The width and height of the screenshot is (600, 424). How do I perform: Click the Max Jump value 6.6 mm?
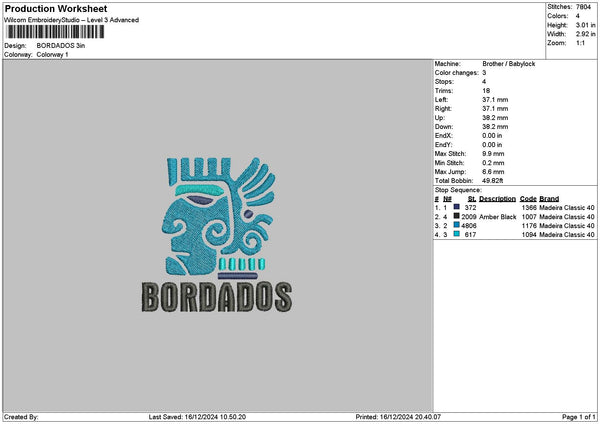click(x=493, y=172)
